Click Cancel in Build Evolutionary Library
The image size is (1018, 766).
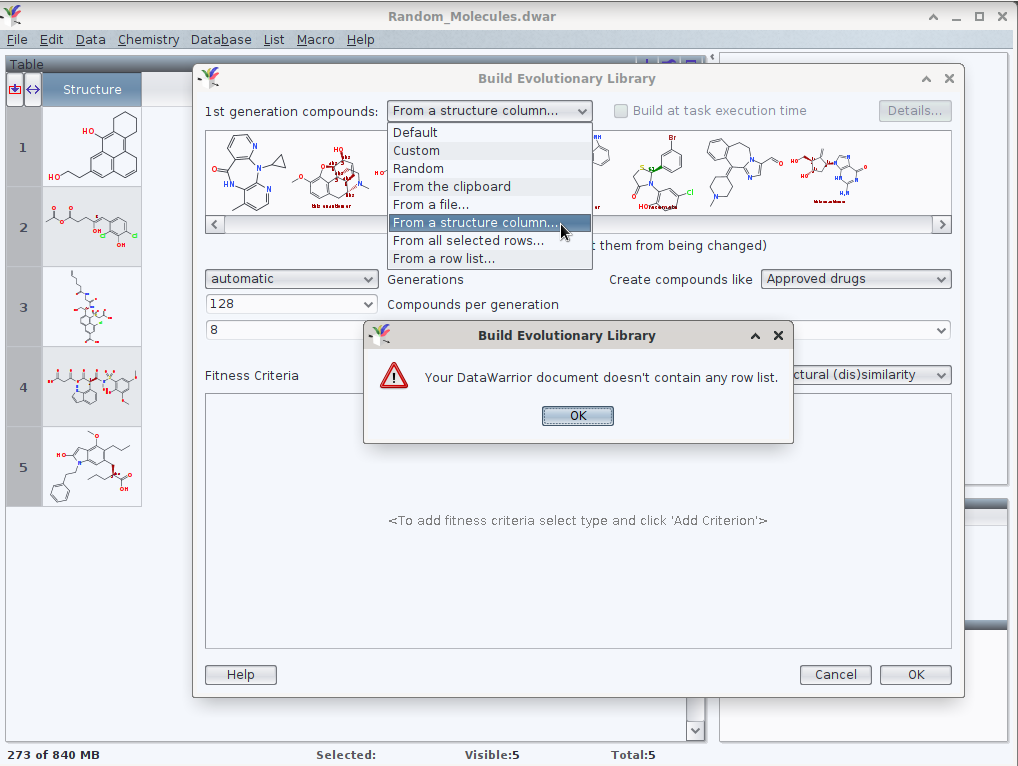point(835,675)
